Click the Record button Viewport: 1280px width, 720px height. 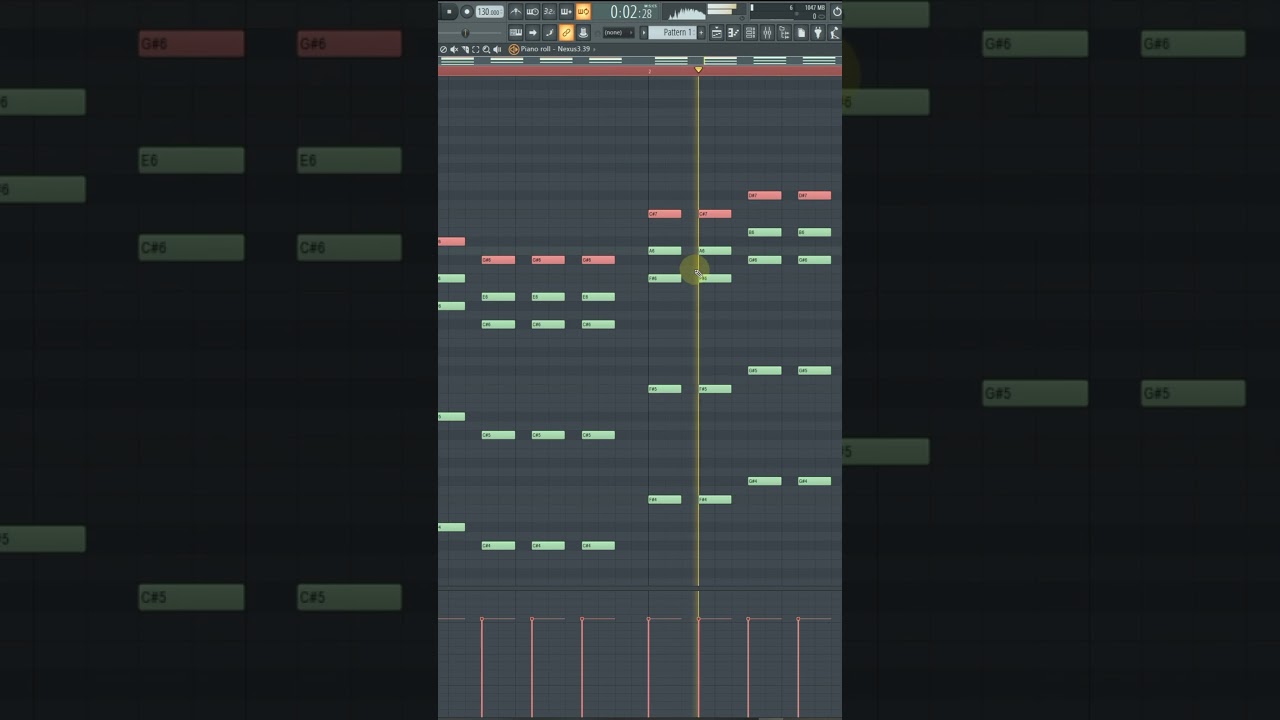point(467,12)
